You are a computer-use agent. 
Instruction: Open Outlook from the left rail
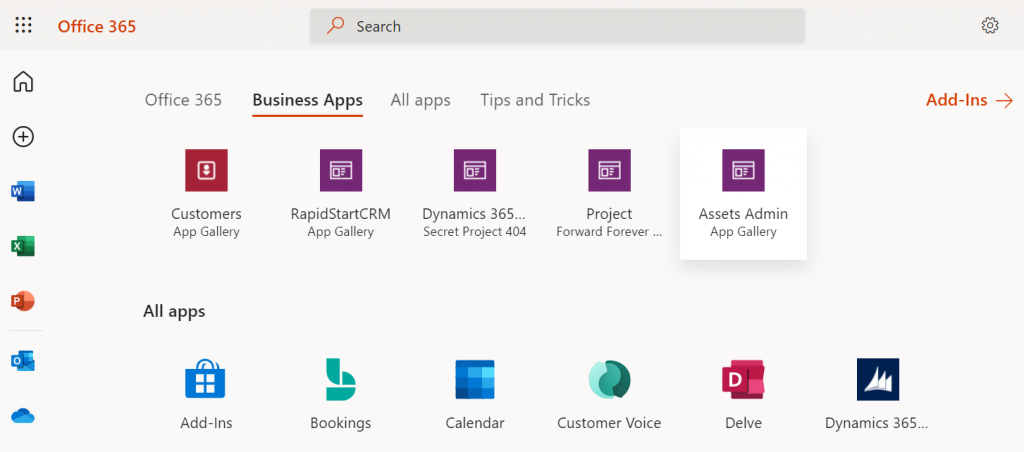23,361
